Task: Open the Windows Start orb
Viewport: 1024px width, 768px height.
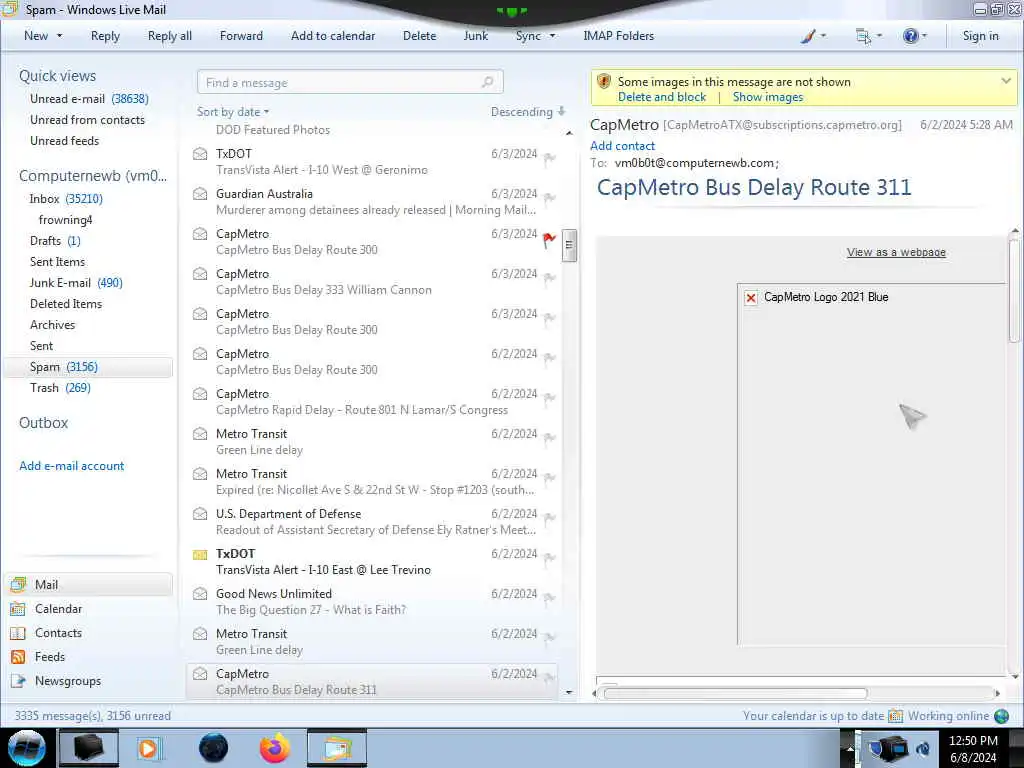Action: [x=27, y=748]
